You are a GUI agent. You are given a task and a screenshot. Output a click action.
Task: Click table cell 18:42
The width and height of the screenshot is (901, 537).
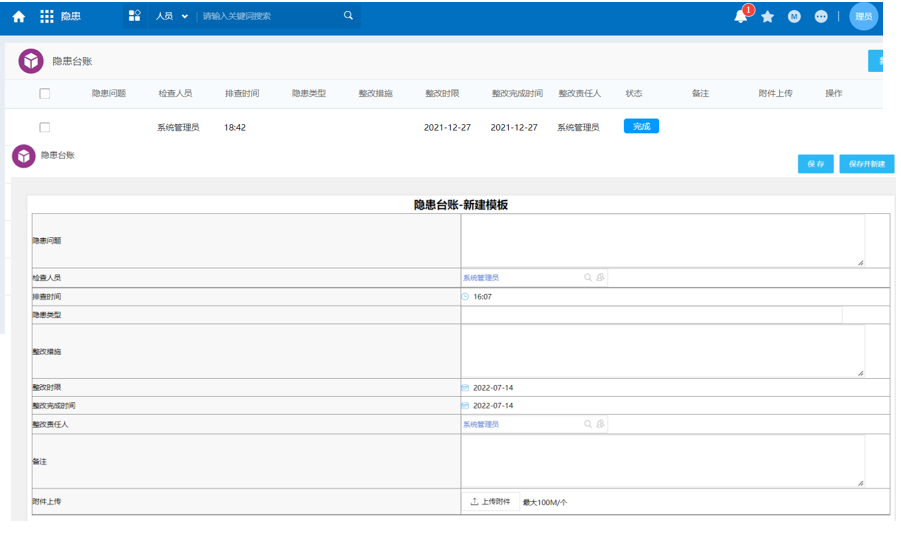pos(234,128)
